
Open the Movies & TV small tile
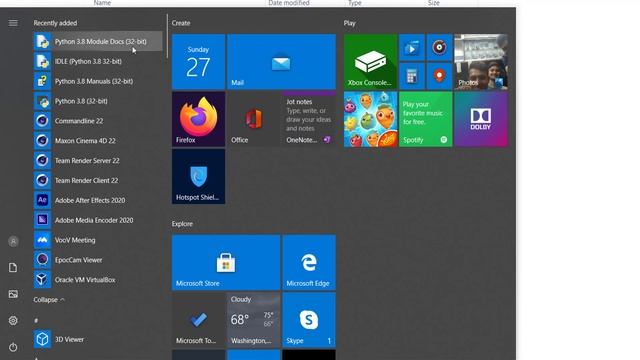(x=412, y=48)
